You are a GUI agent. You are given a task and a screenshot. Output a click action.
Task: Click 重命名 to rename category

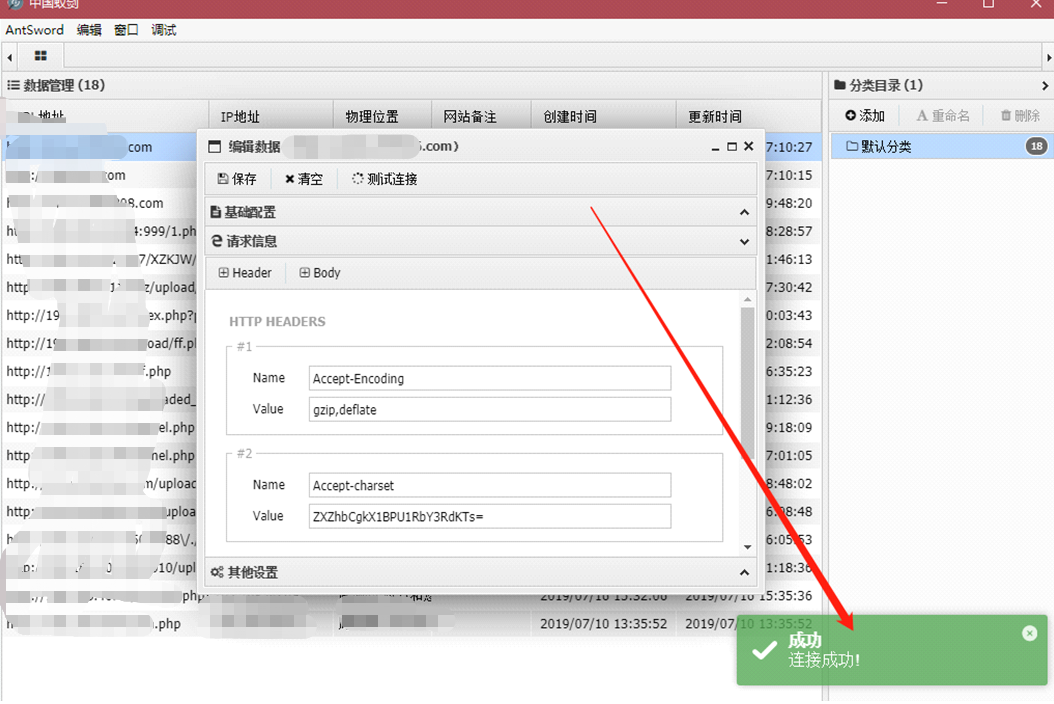point(943,116)
